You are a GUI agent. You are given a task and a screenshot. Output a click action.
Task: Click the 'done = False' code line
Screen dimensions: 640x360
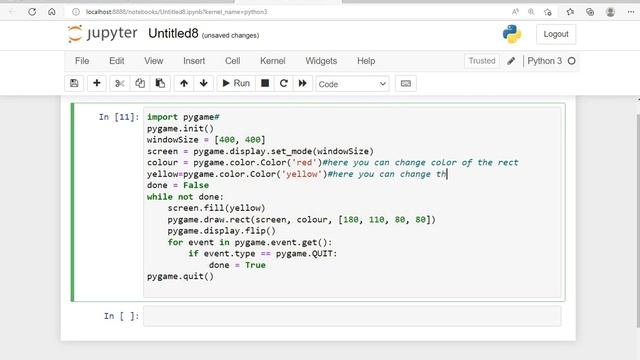point(178,185)
